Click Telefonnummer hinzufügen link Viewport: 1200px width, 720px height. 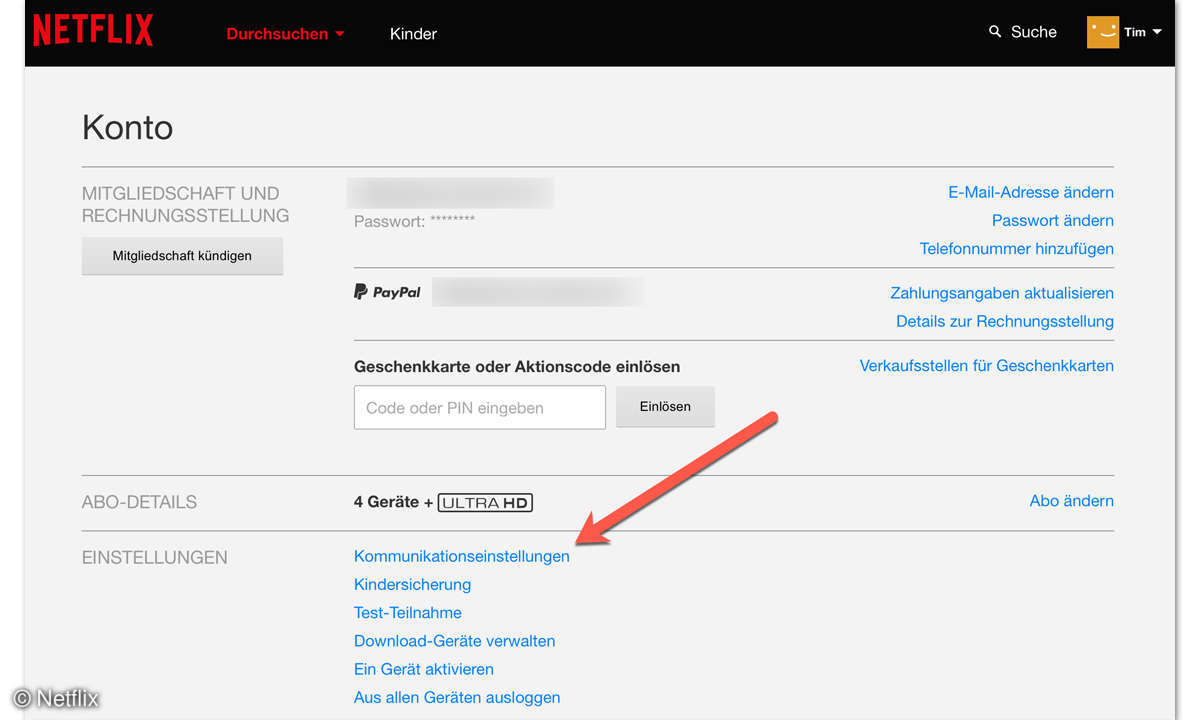pyautogui.click(x=1017, y=248)
